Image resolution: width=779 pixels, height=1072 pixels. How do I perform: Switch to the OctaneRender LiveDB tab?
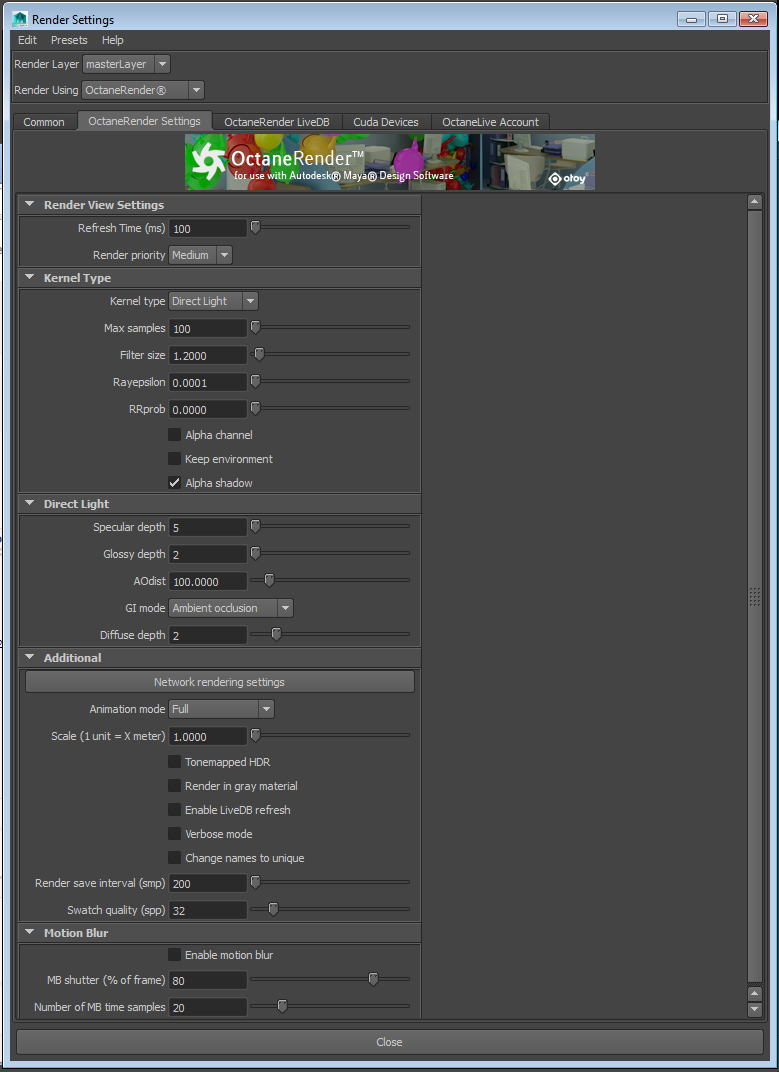[x=277, y=122]
